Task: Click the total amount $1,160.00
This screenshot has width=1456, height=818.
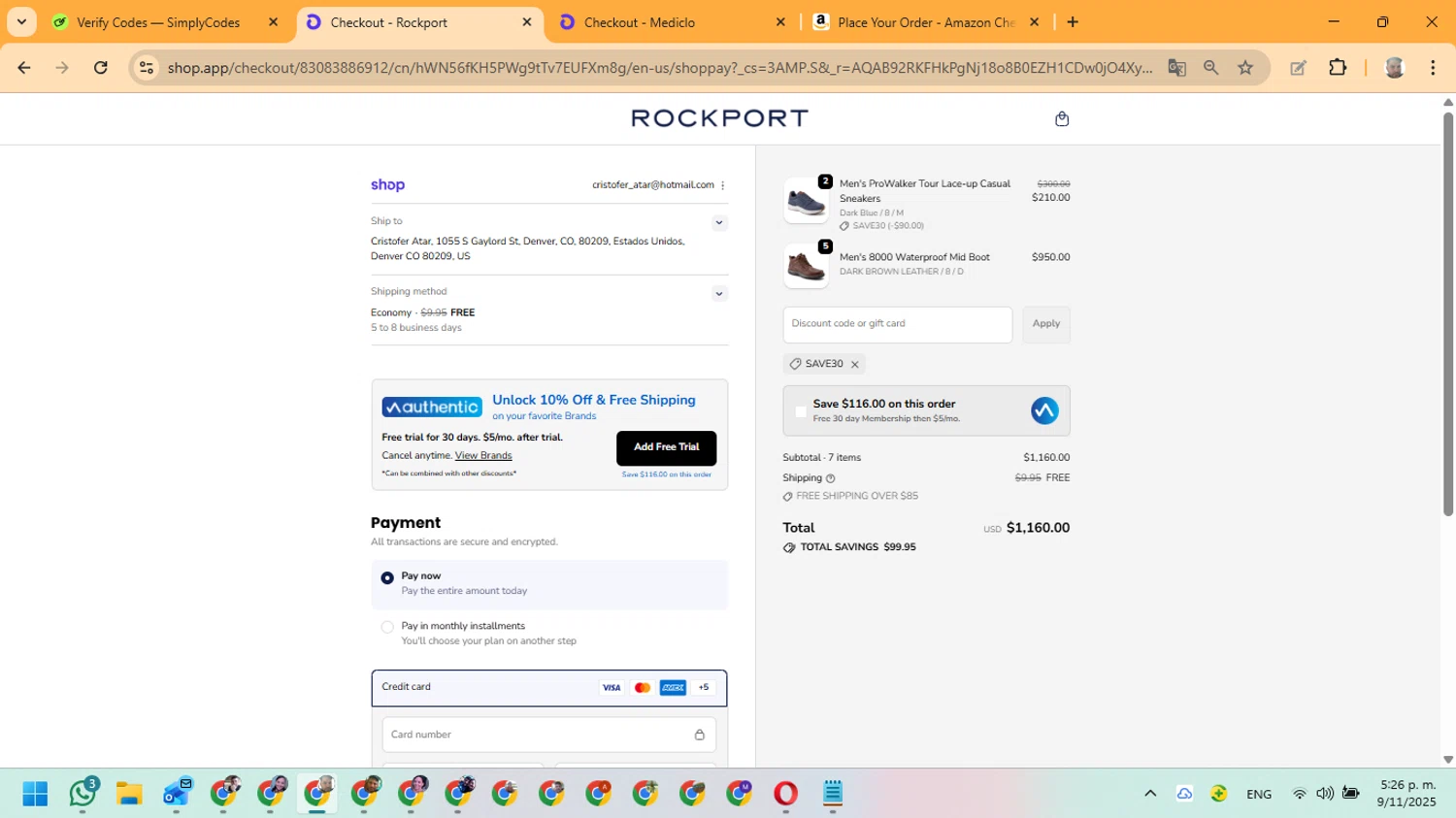Action: [x=1038, y=528]
